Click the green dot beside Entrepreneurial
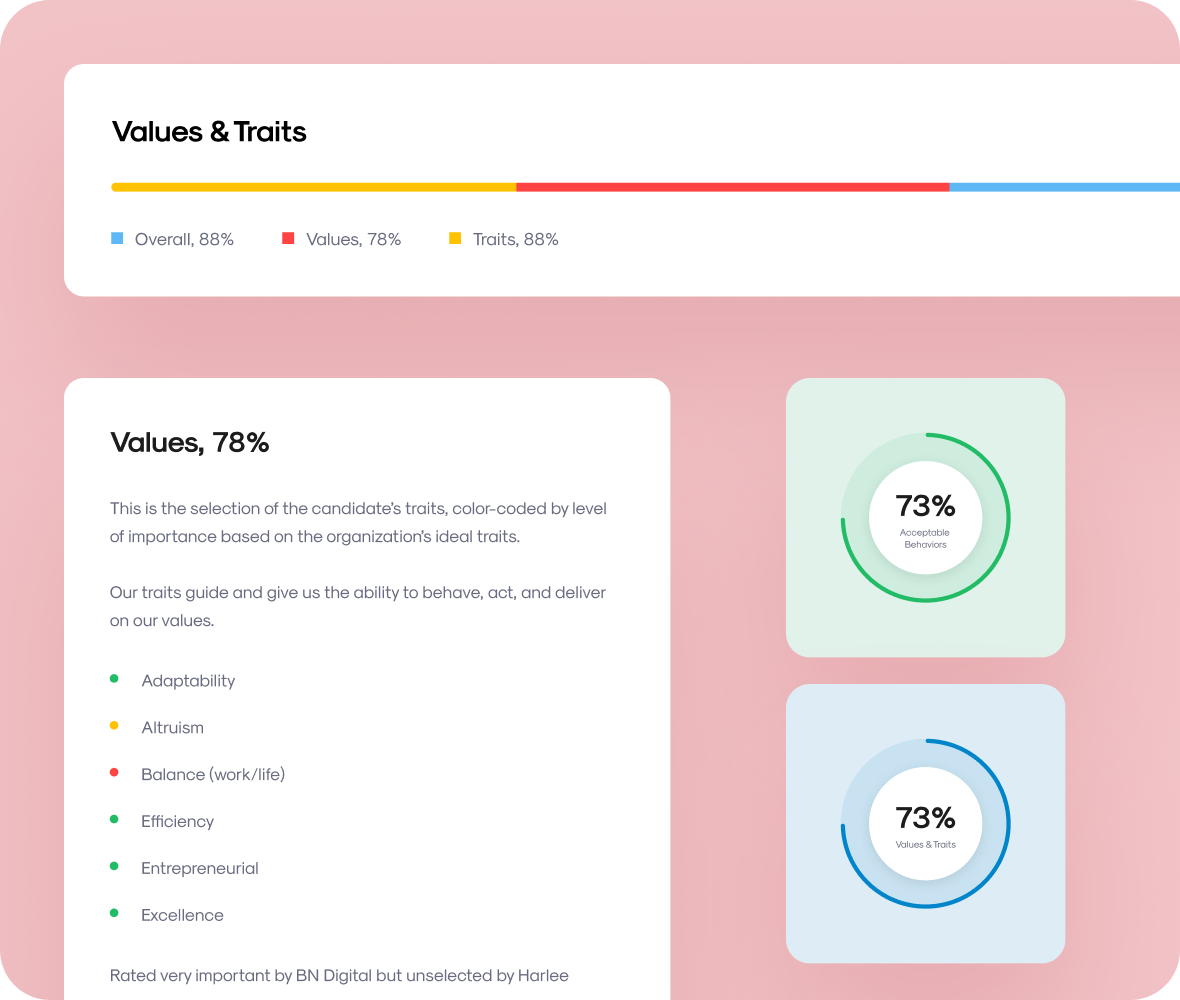 [x=114, y=866]
